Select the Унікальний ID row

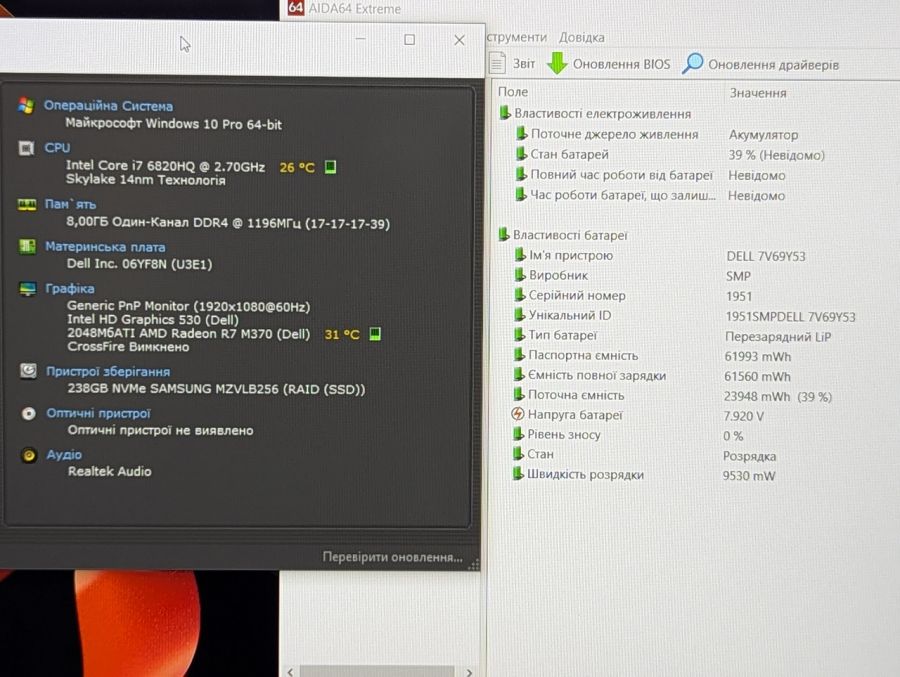point(684,316)
